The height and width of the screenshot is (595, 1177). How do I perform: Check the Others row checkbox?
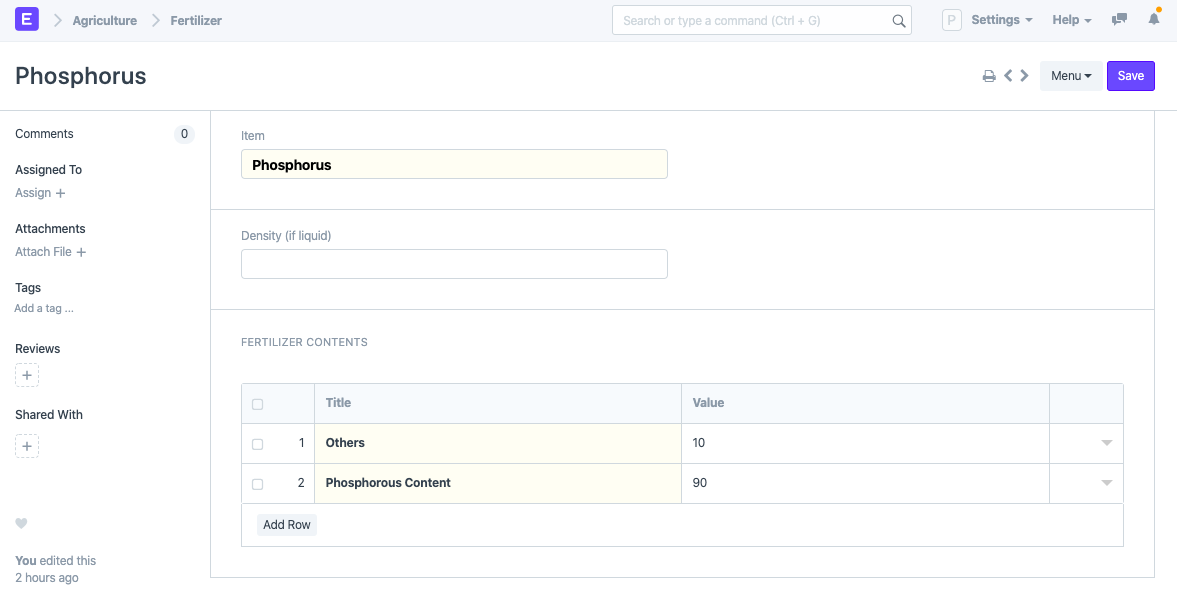(x=257, y=444)
